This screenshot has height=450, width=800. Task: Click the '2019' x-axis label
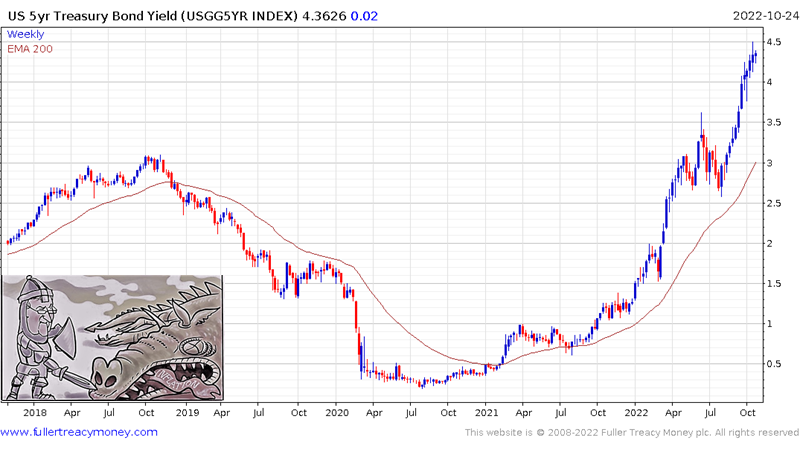[187, 412]
